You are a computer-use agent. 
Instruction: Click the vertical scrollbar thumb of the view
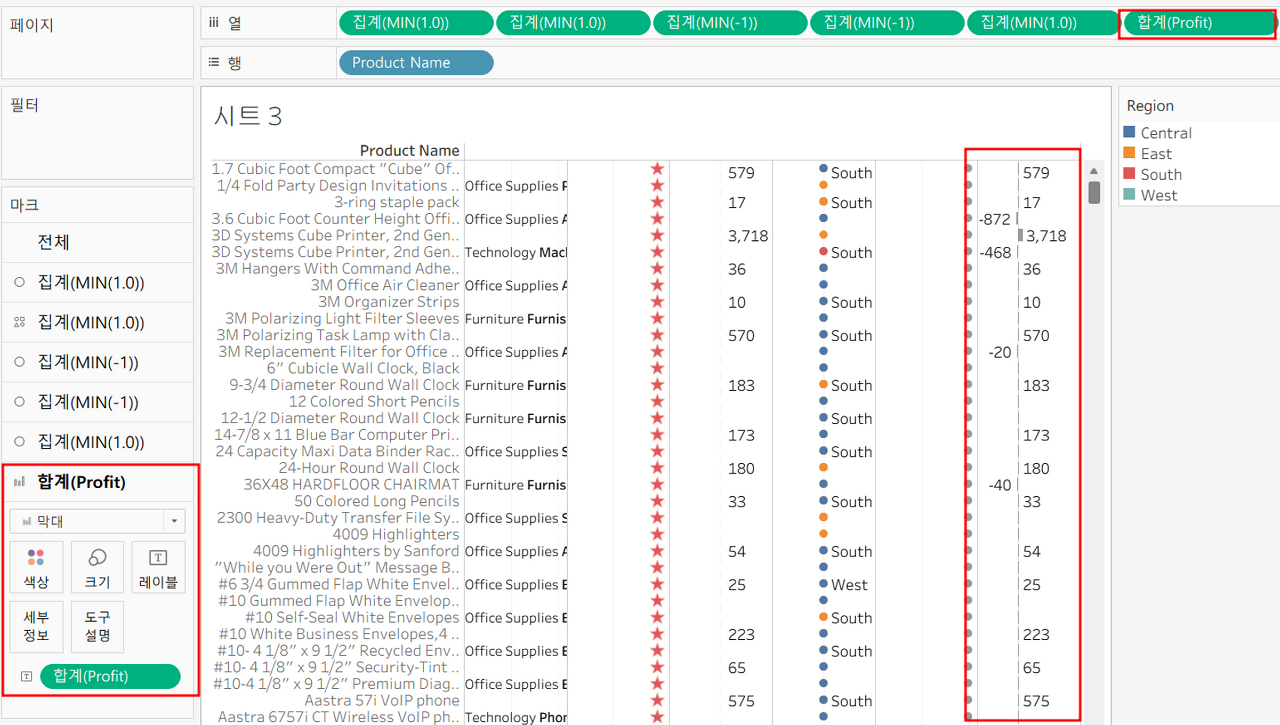tap(1093, 192)
